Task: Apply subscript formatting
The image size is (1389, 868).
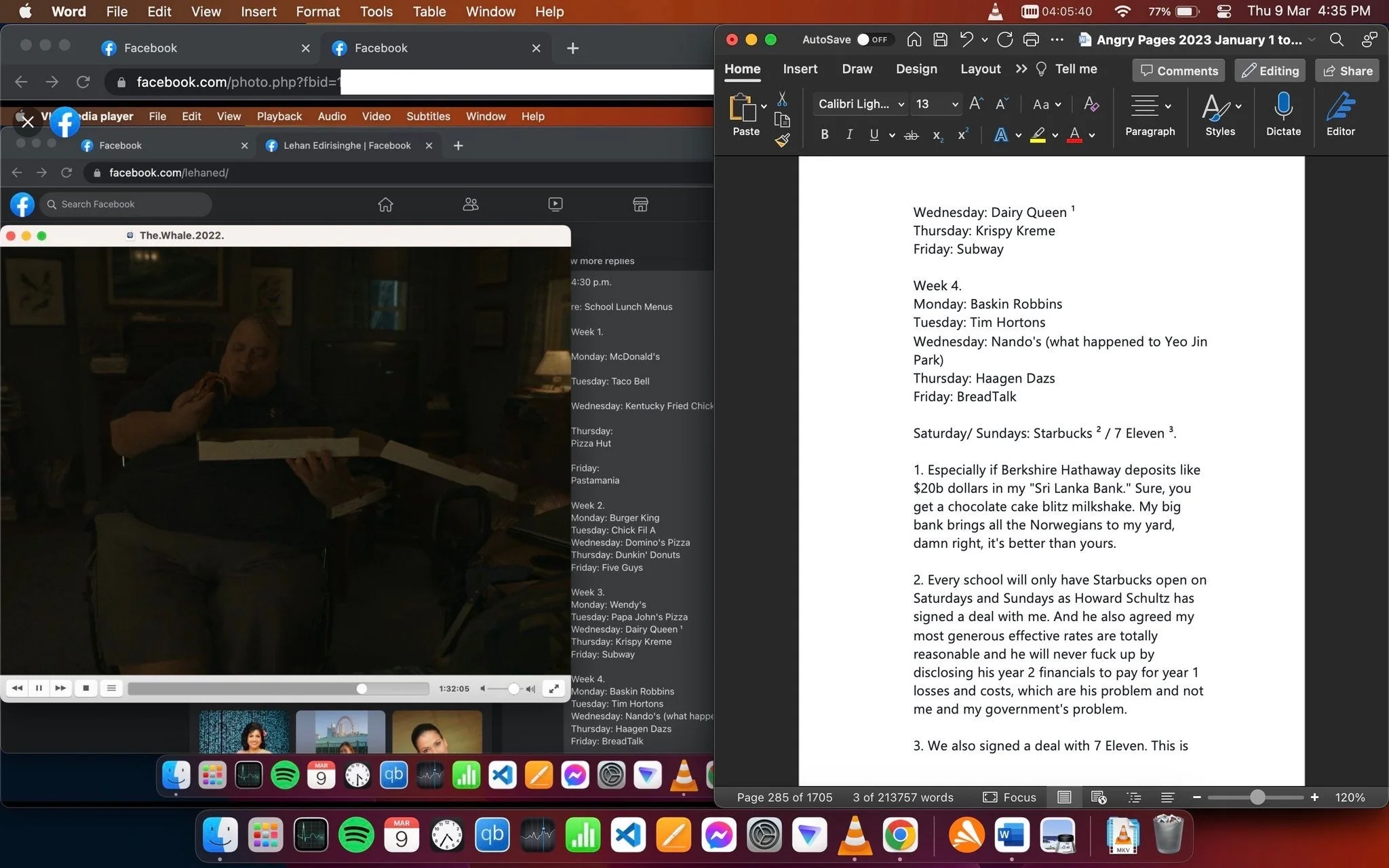Action: coord(937,136)
